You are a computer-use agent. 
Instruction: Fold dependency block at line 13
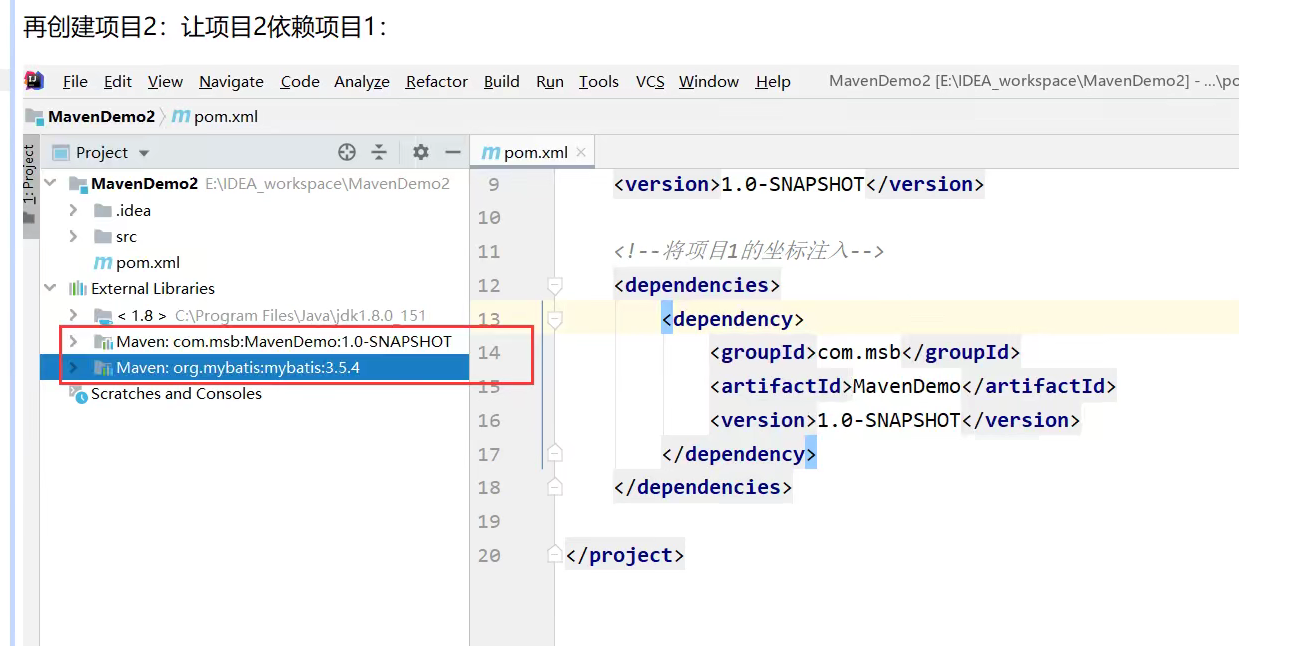(x=555, y=320)
